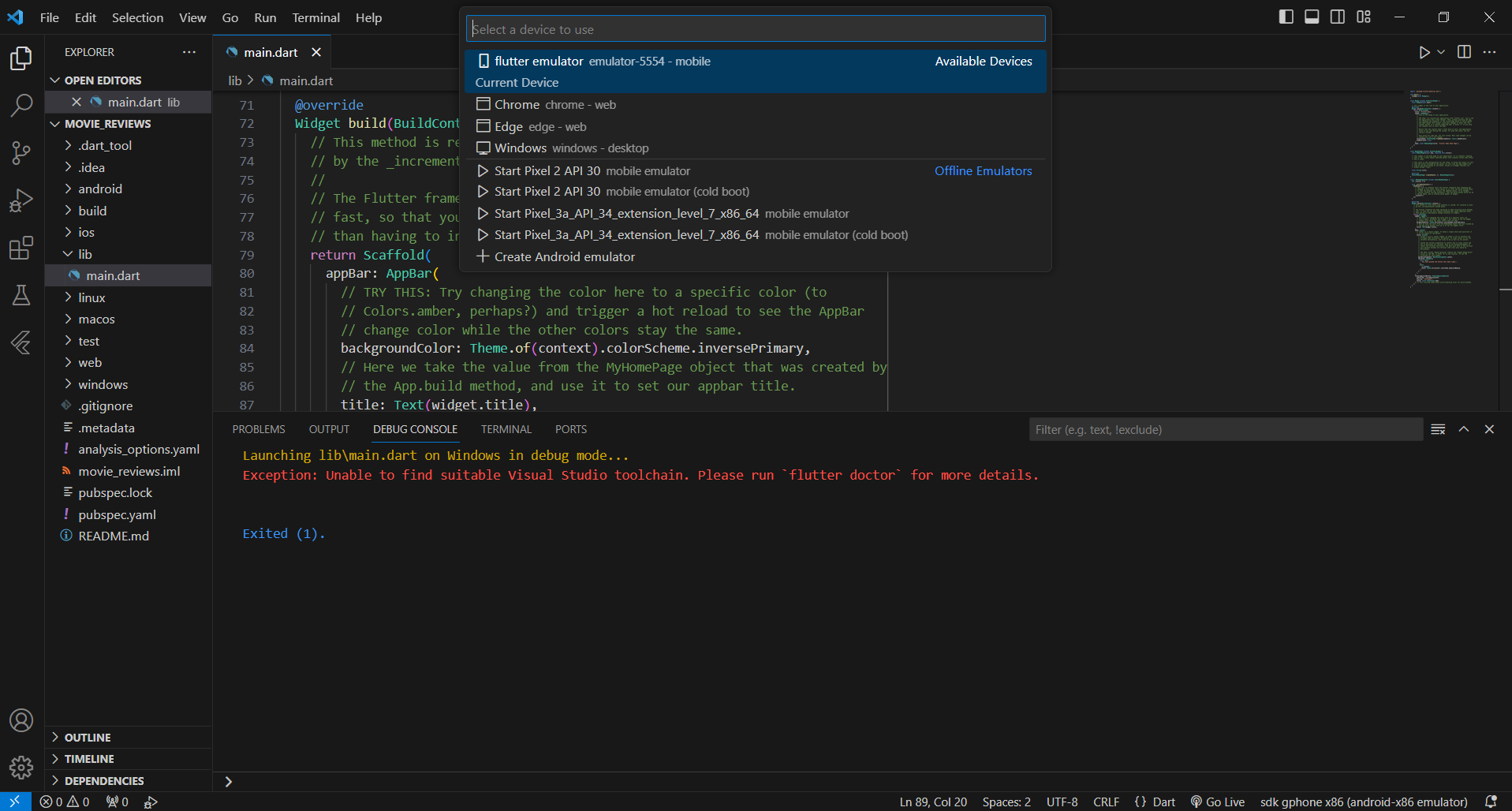Image resolution: width=1512 pixels, height=811 pixels.
Task: Split the editor to the right
Action: [1465, 52]
